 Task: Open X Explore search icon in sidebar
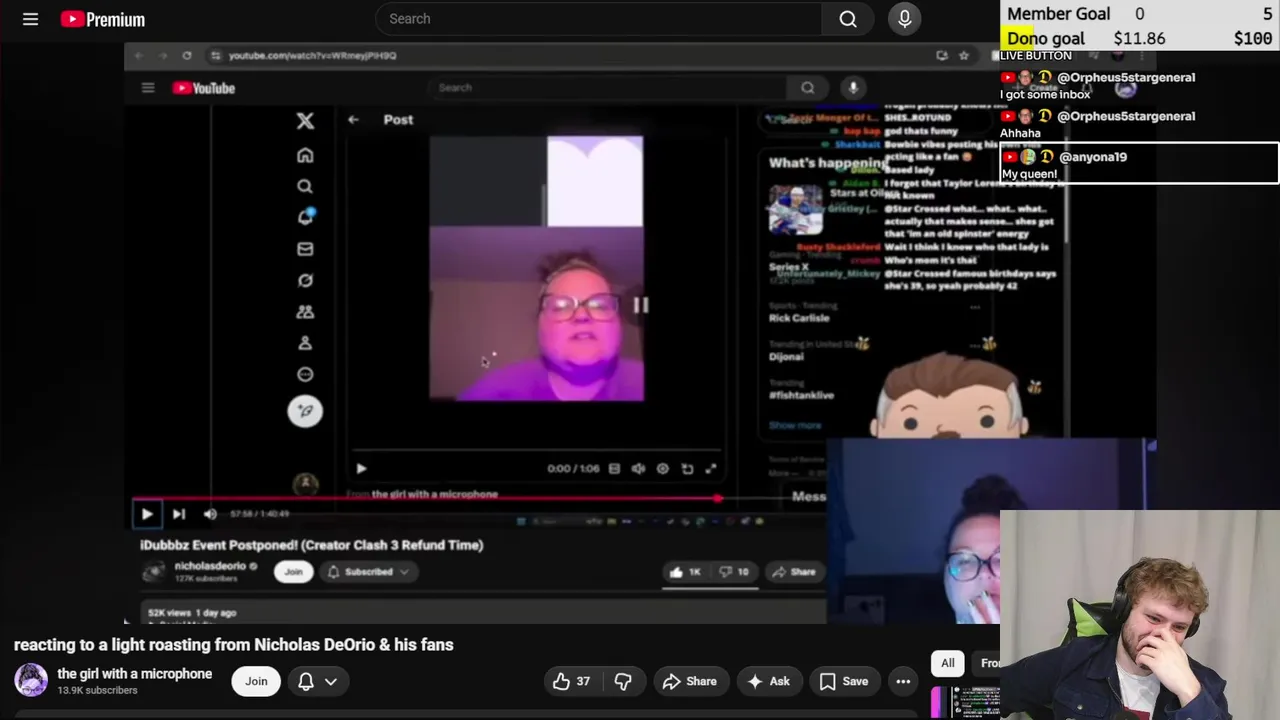click(x=305, y=186)
